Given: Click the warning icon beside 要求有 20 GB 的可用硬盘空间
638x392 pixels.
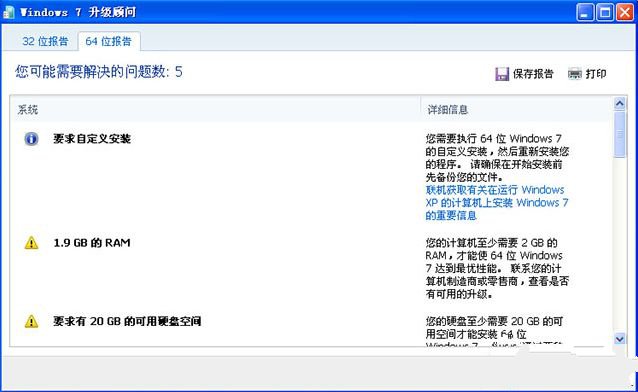Looking at the screenshot, I should point(31,322).
